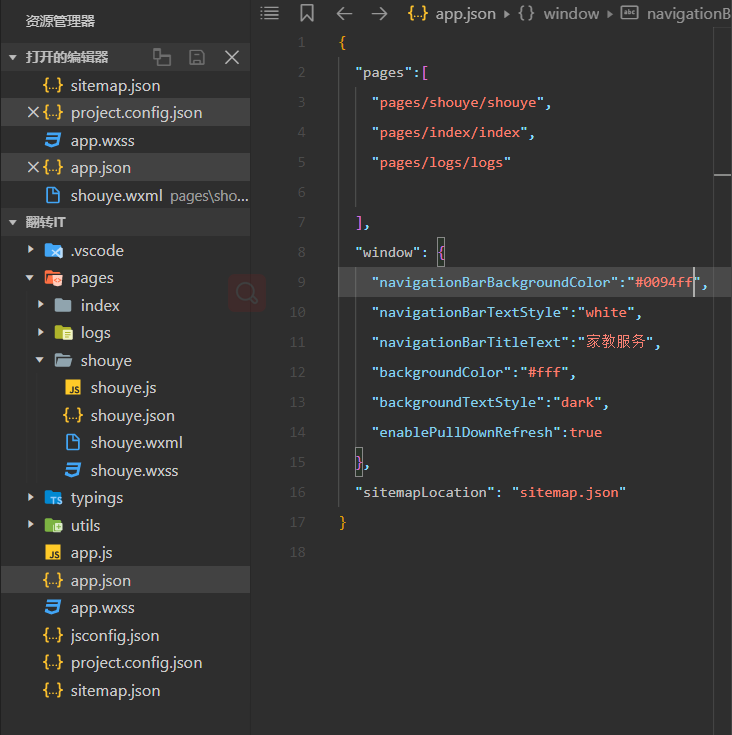This screenshot has width=732, height=735.
Task: Click the utils folder icon
Action: [x=53, y=525]
